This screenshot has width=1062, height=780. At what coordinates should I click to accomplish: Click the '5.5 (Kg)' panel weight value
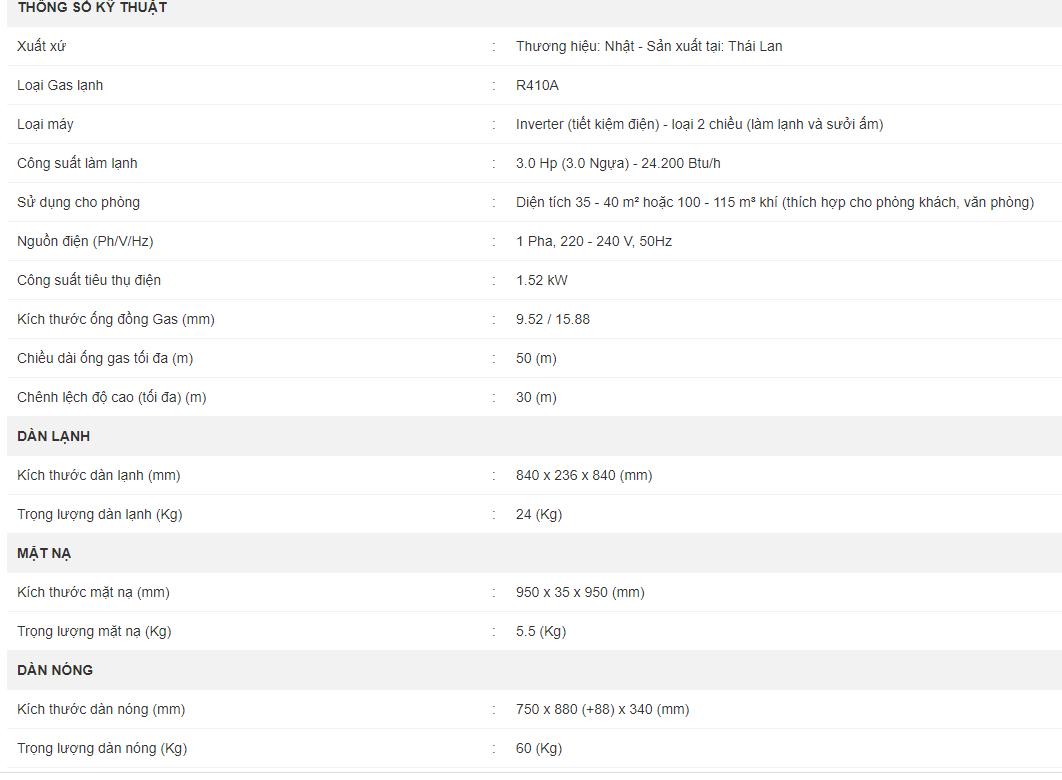pos(541,631)
